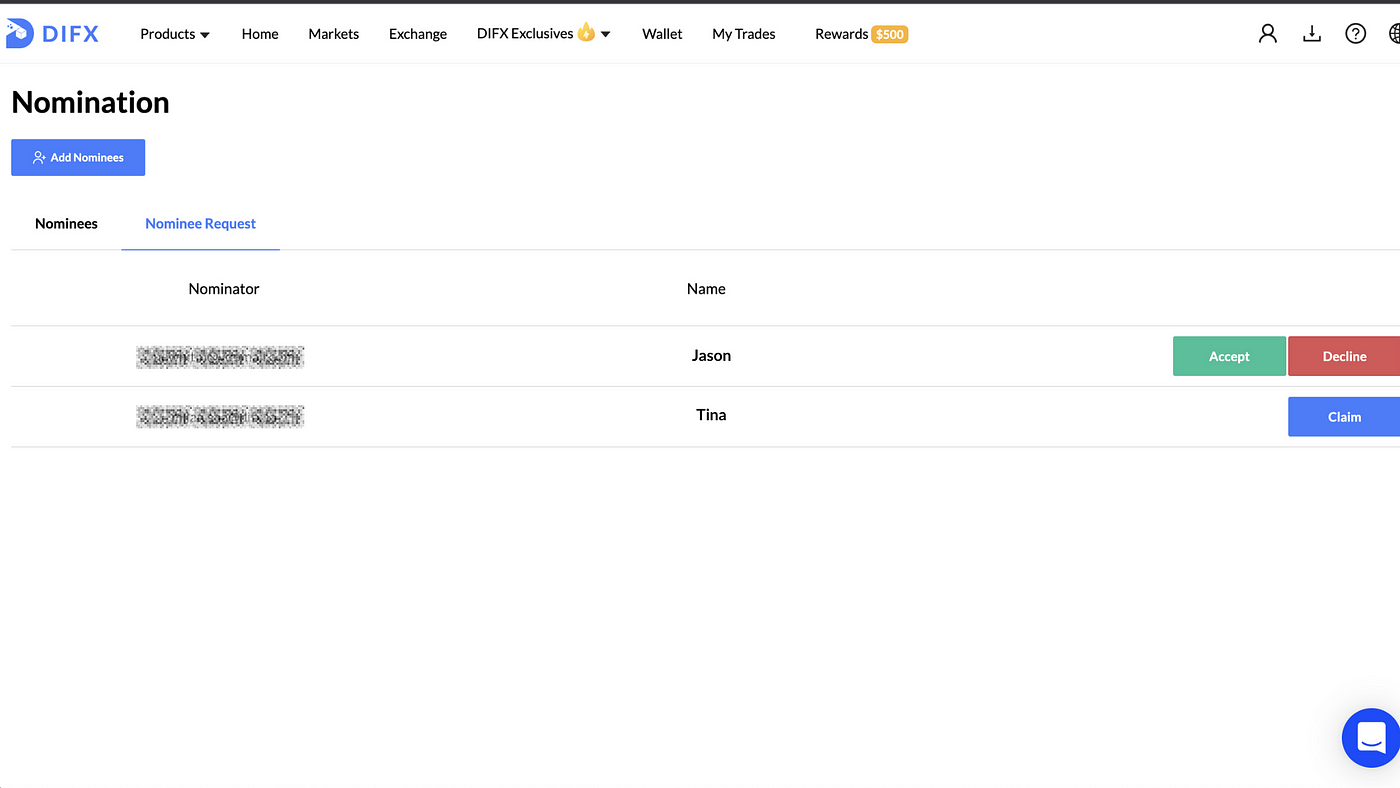
Task: Go to Home in the navigation
Action: 260,34
